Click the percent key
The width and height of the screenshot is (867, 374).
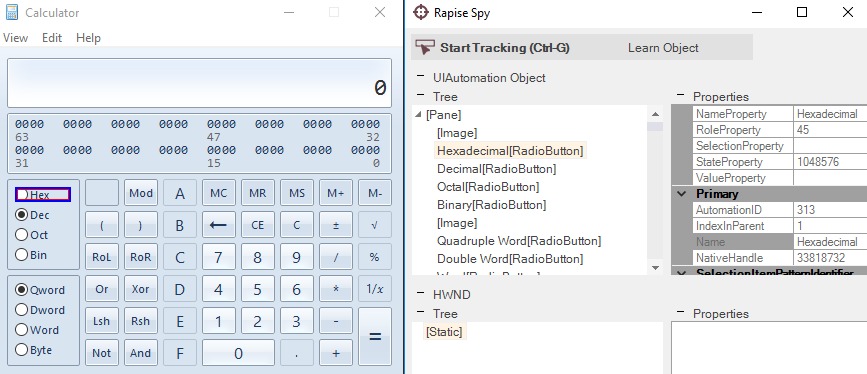pos(374,257)
